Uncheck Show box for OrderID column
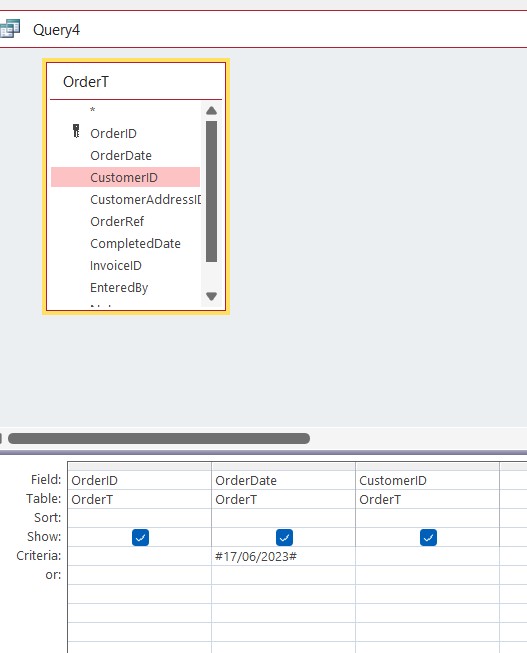Image resolution: width=527 pixels, height=653 pixels. click(x=140, y=537)
